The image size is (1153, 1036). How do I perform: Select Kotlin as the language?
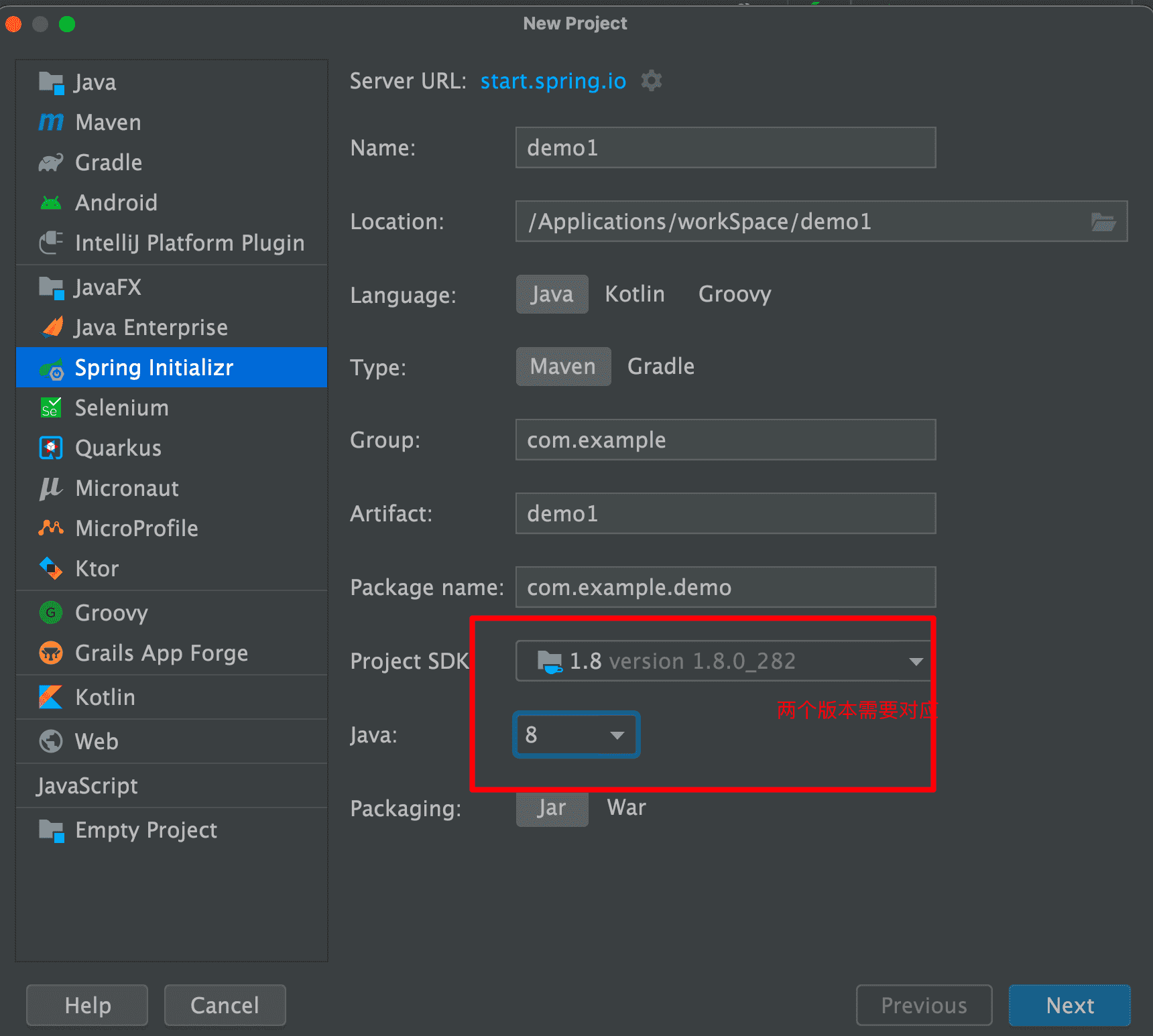pos(635,294)
